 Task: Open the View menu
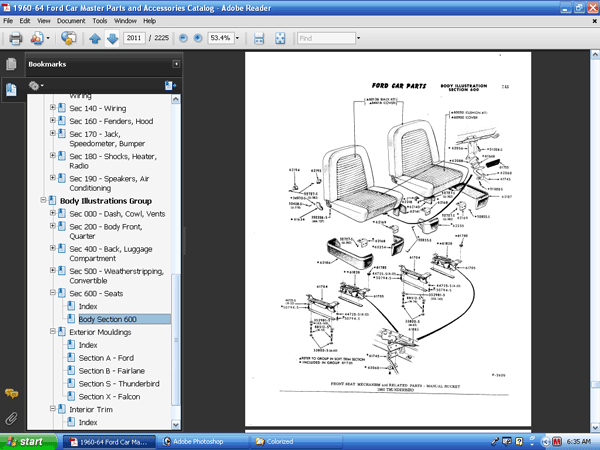[x=44, y=21]
